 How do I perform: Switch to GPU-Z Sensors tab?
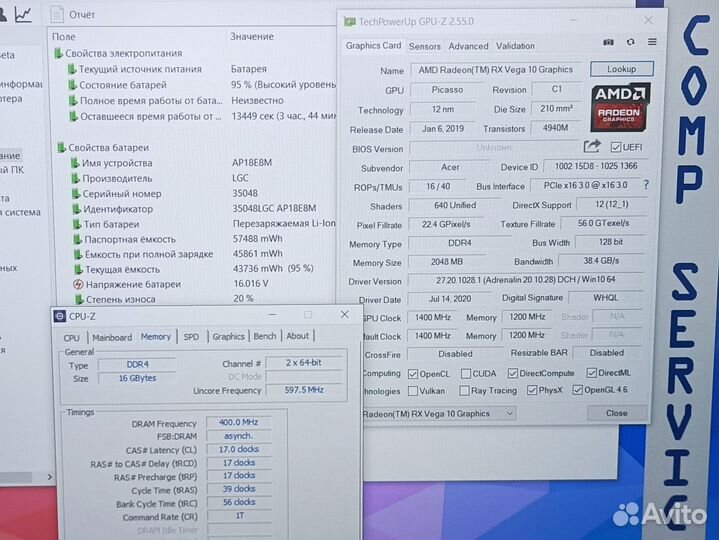pyautogui.click(x=425, y=46)
